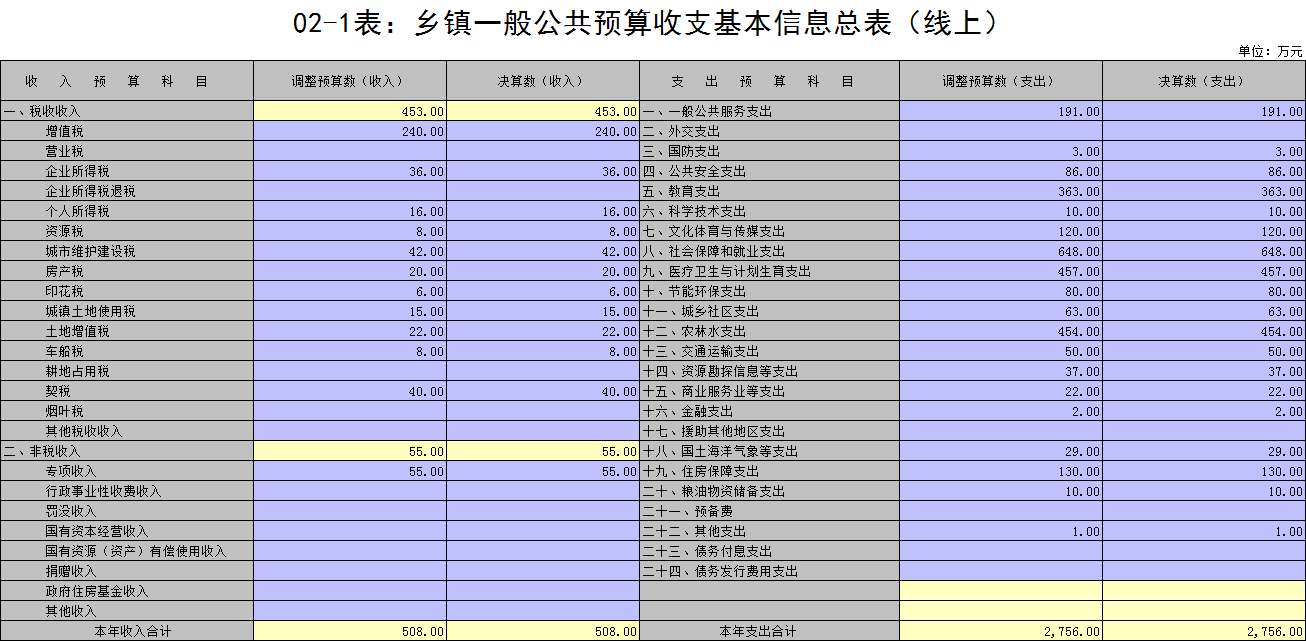The width and height of the screenshot is (1306, 641).
Task: Click the 调整预算数（收入） column header
Action: click(x=349, y=81)
